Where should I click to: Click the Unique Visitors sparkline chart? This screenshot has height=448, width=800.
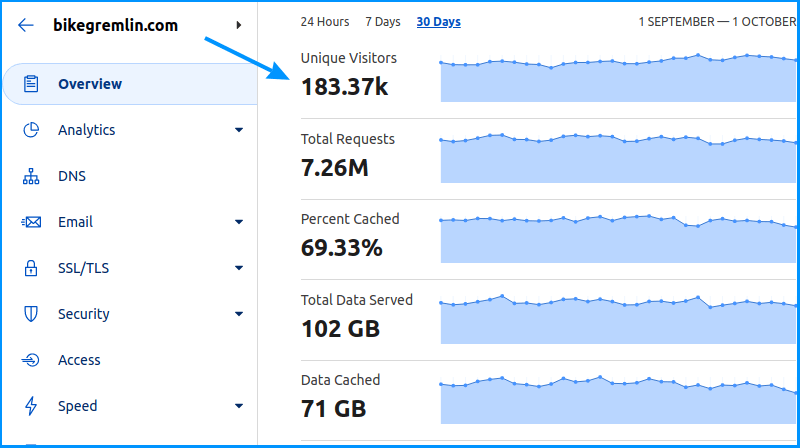tap(618, 77)
